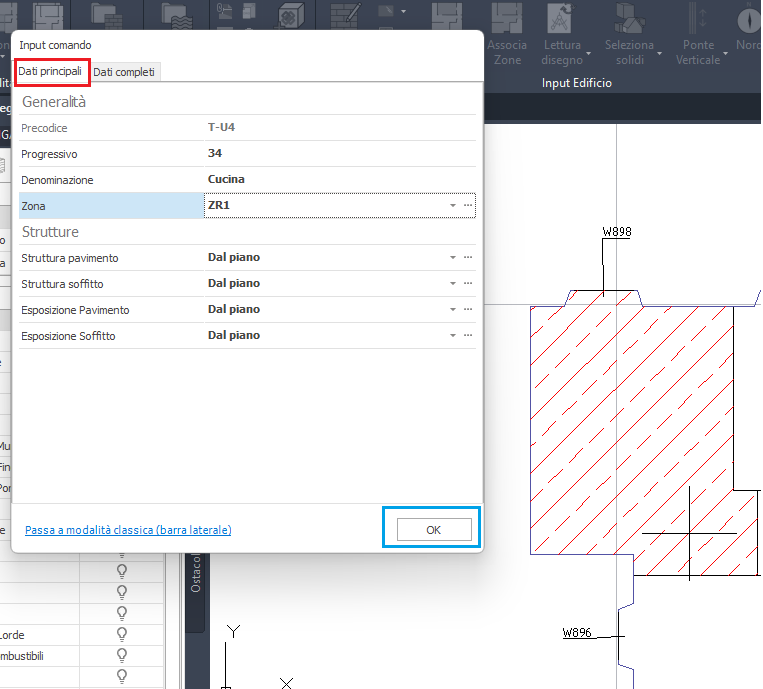Toggle the lightbulb just above the Lorde row
Image resolution: width=763 pixels, height=689 pixels.
coord(123,613)
